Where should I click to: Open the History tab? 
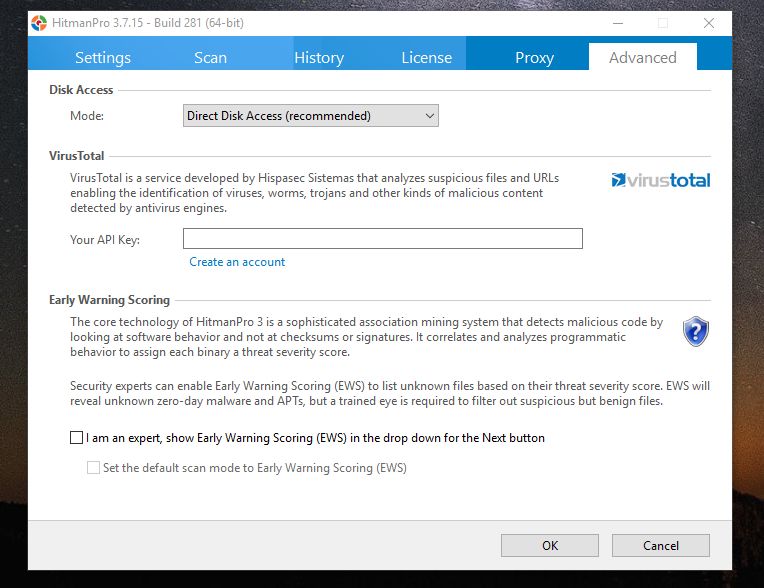[319, 57]
